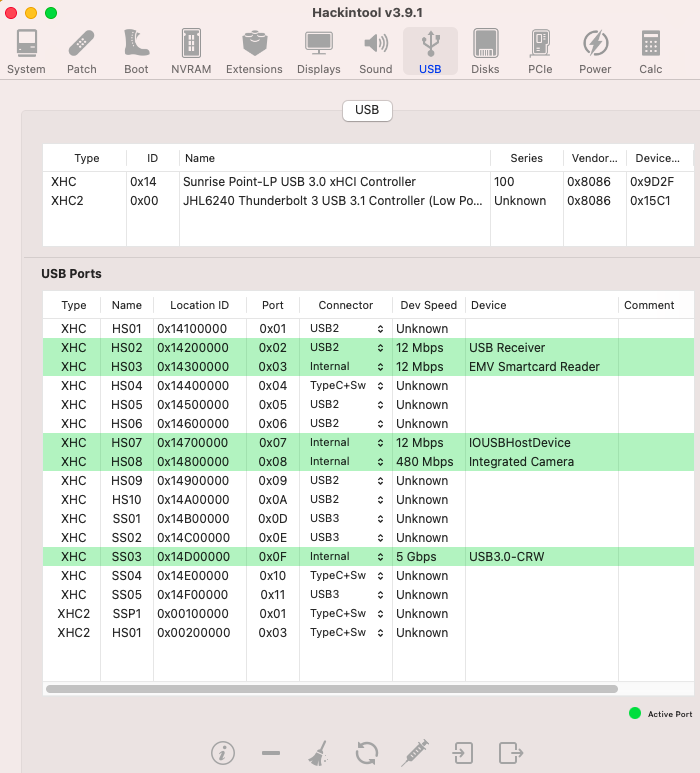The image size is (700, 773).
Task: Open the Sound toolbar section
Action: (376, 51)
